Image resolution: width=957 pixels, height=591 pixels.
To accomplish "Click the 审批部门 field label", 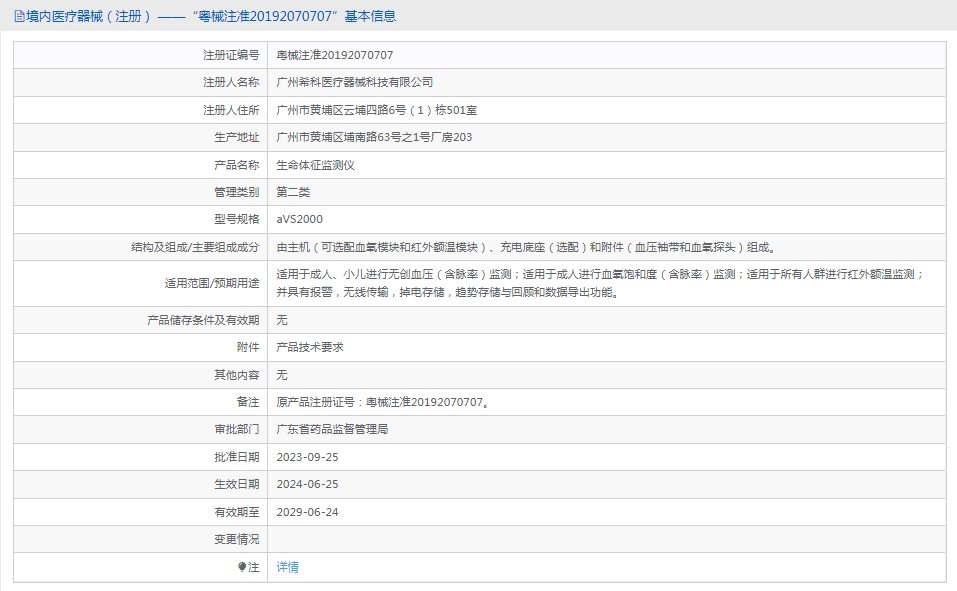I will coord(237,429).
